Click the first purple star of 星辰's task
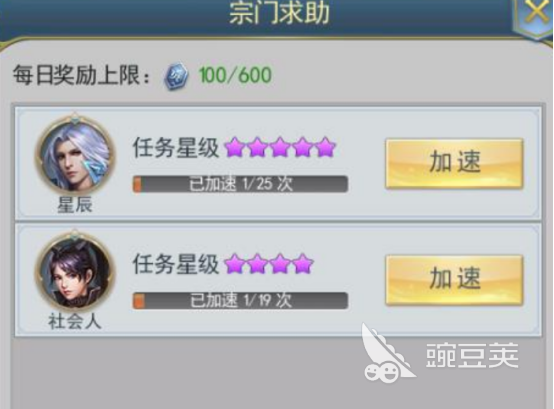The height and width of the screenshot is (409, 554). coord(235,147)
